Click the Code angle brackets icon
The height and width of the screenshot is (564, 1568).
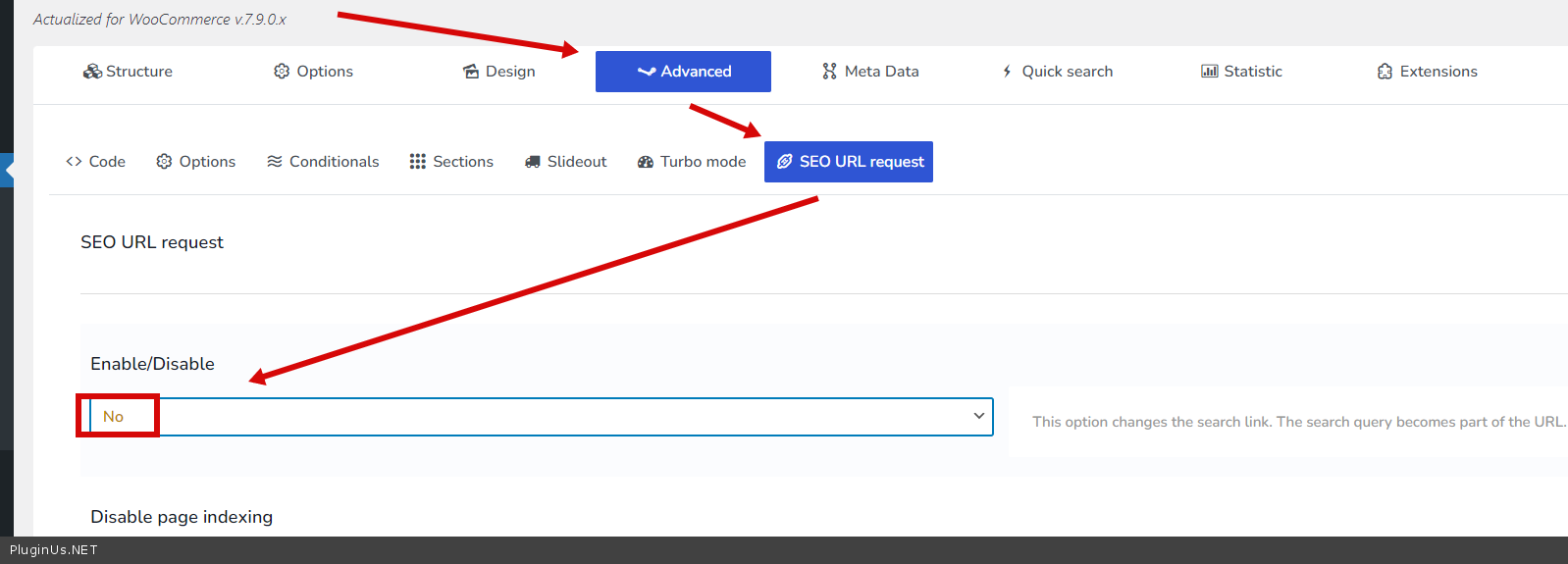(x=74, y=162)
